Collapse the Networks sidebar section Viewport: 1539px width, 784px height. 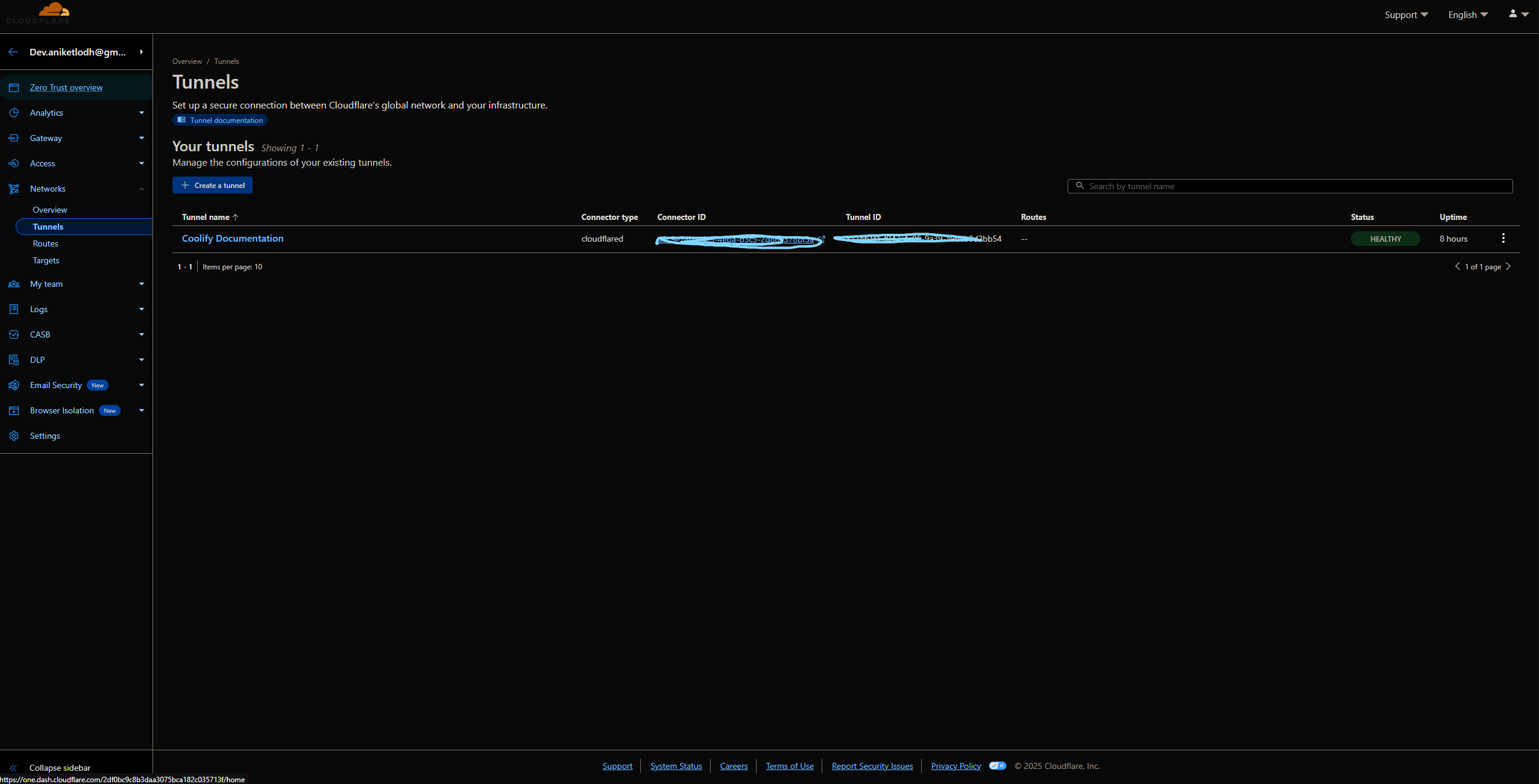tap(142, 189)
